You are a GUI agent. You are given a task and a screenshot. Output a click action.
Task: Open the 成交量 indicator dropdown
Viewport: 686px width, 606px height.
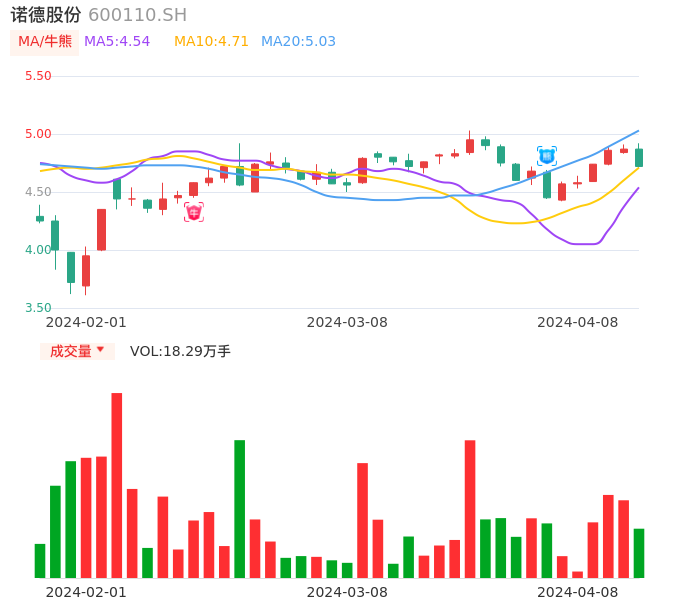[77, 351]
